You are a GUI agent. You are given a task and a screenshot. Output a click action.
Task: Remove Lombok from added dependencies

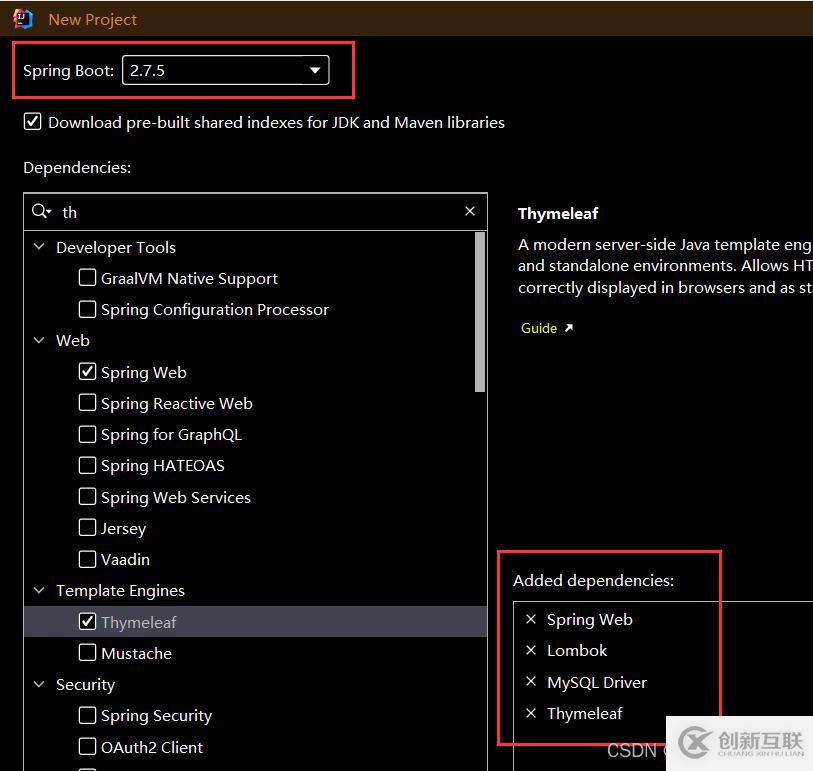(x=531, y=650)
